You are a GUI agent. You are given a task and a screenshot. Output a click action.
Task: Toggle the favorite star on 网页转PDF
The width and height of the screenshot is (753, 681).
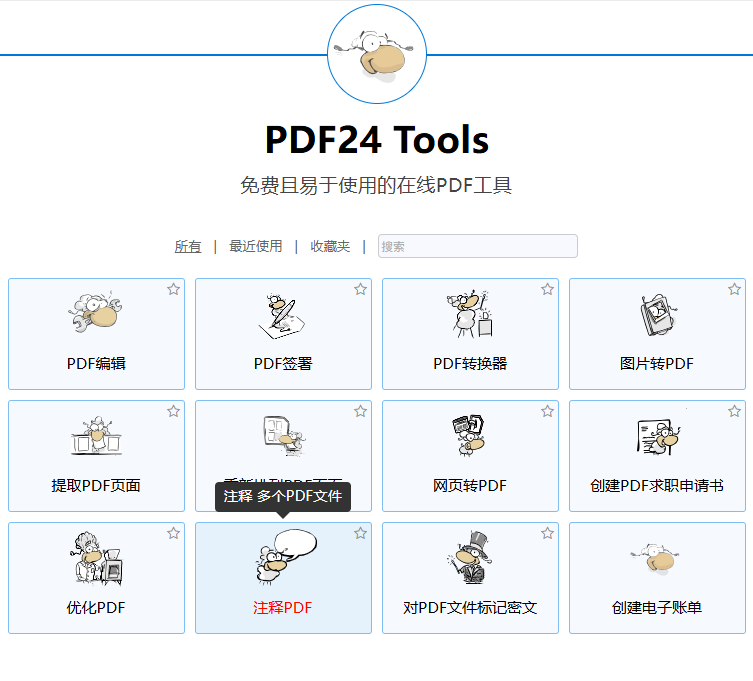(547, 411)
